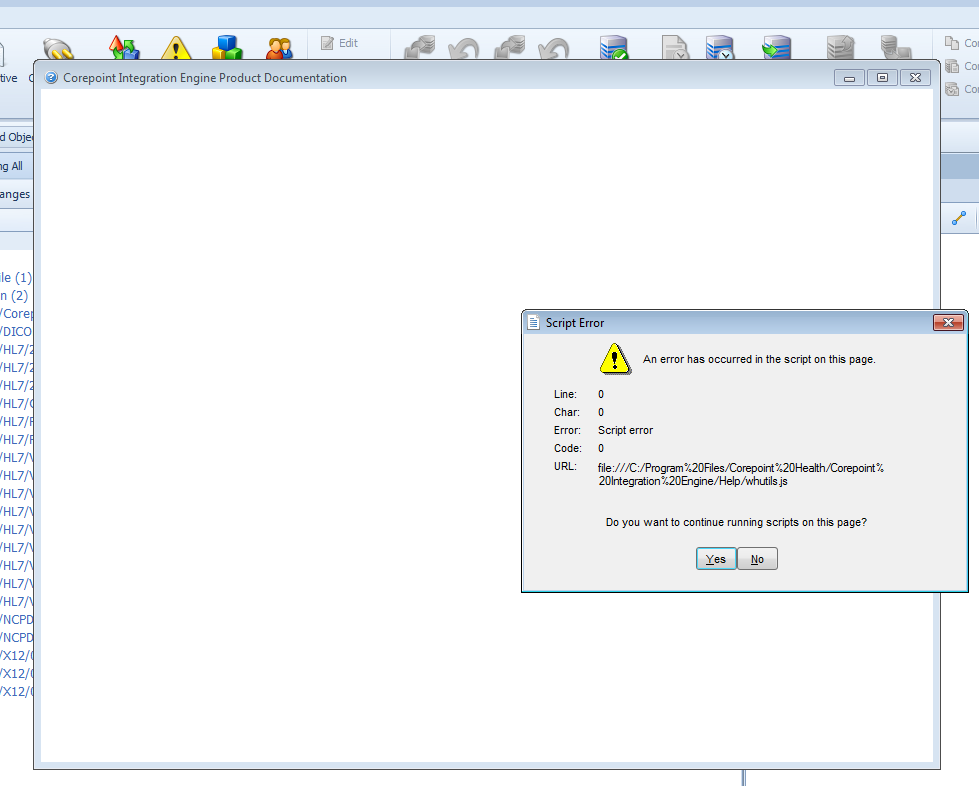Click the page icon in Script Error title

point(533,323)
